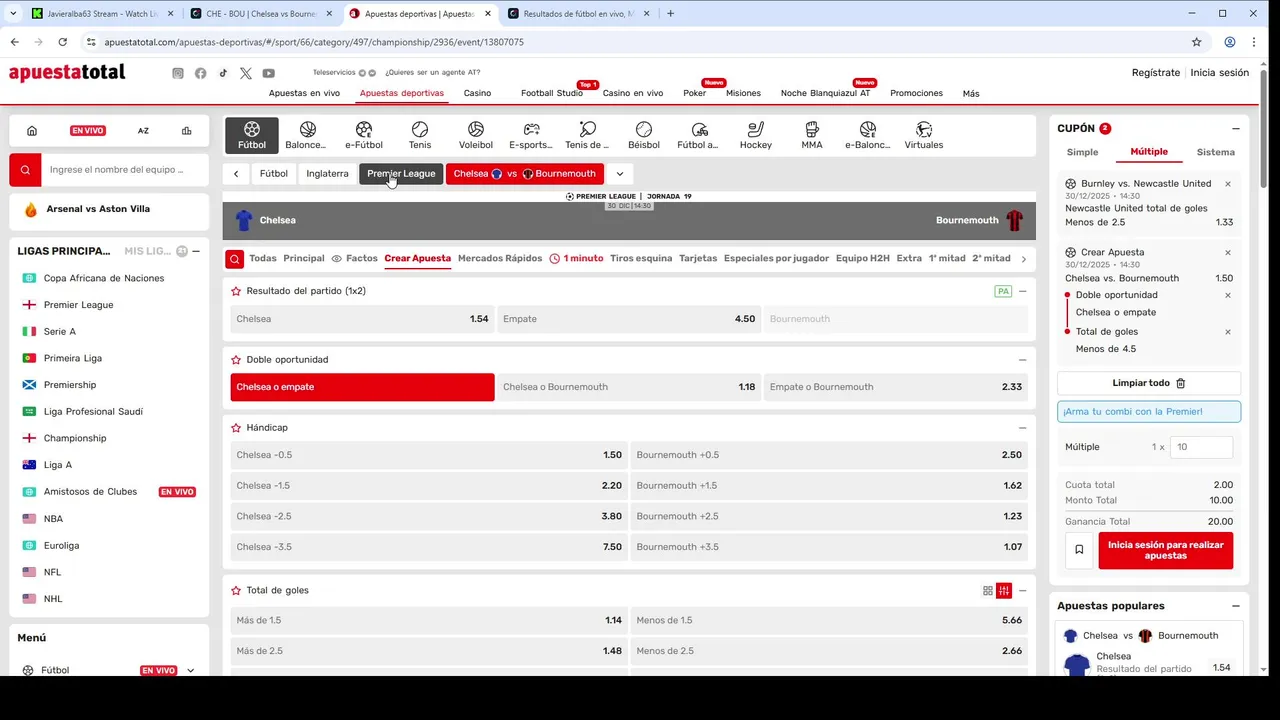The image size is (1280, 720).
Task: Remove the Total de goles coupon selection
Action: coord(1228,332)
